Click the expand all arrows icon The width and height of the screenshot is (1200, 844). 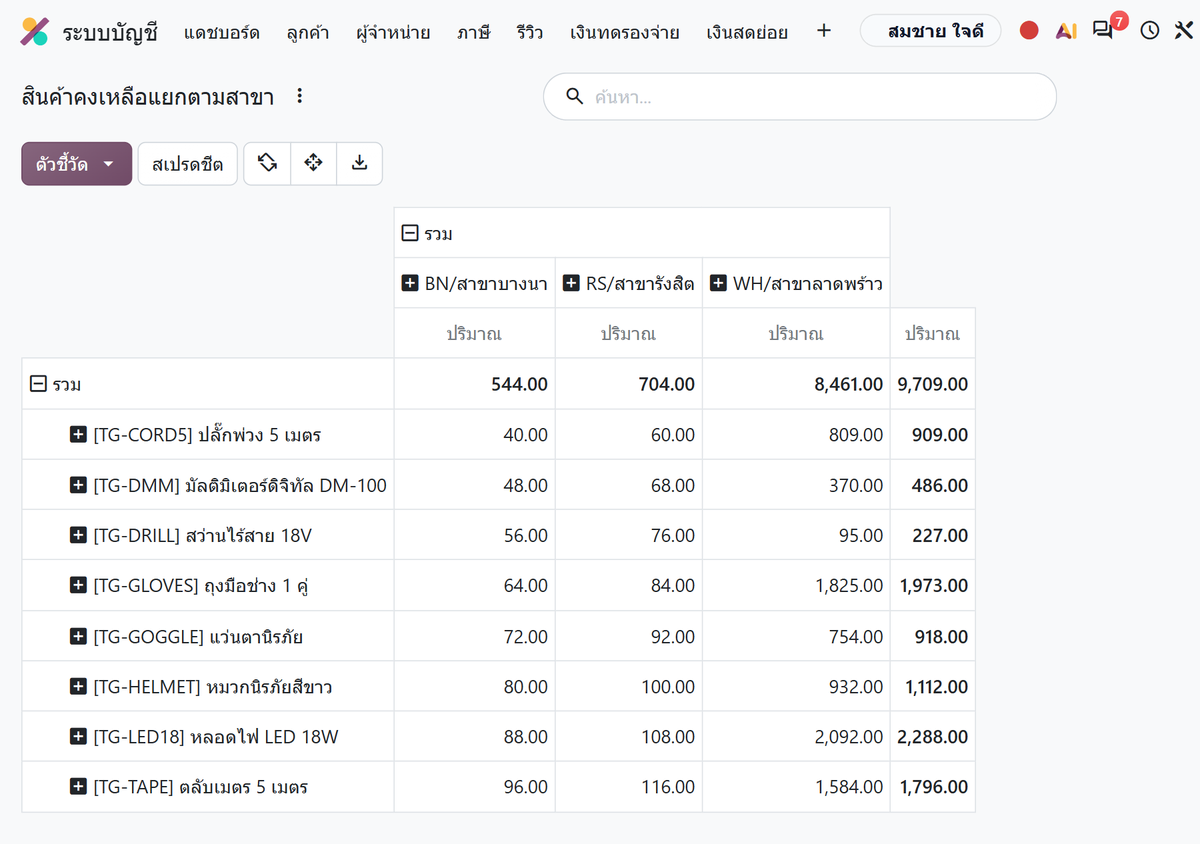click(x=313, y=163)
